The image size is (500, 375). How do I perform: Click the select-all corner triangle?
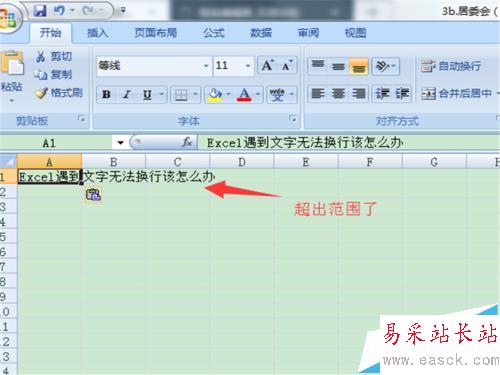pyautogui.click(x=9, y=162)
